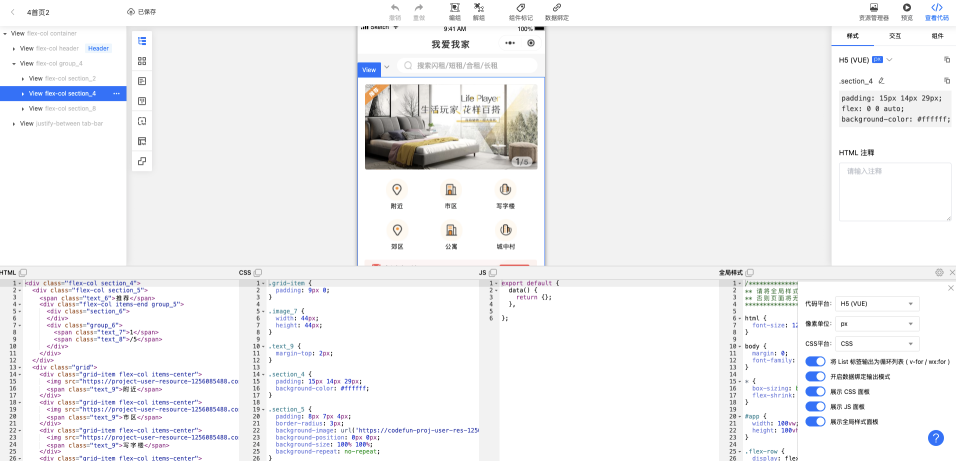Switch to the 组件 tab

(936, 35)
